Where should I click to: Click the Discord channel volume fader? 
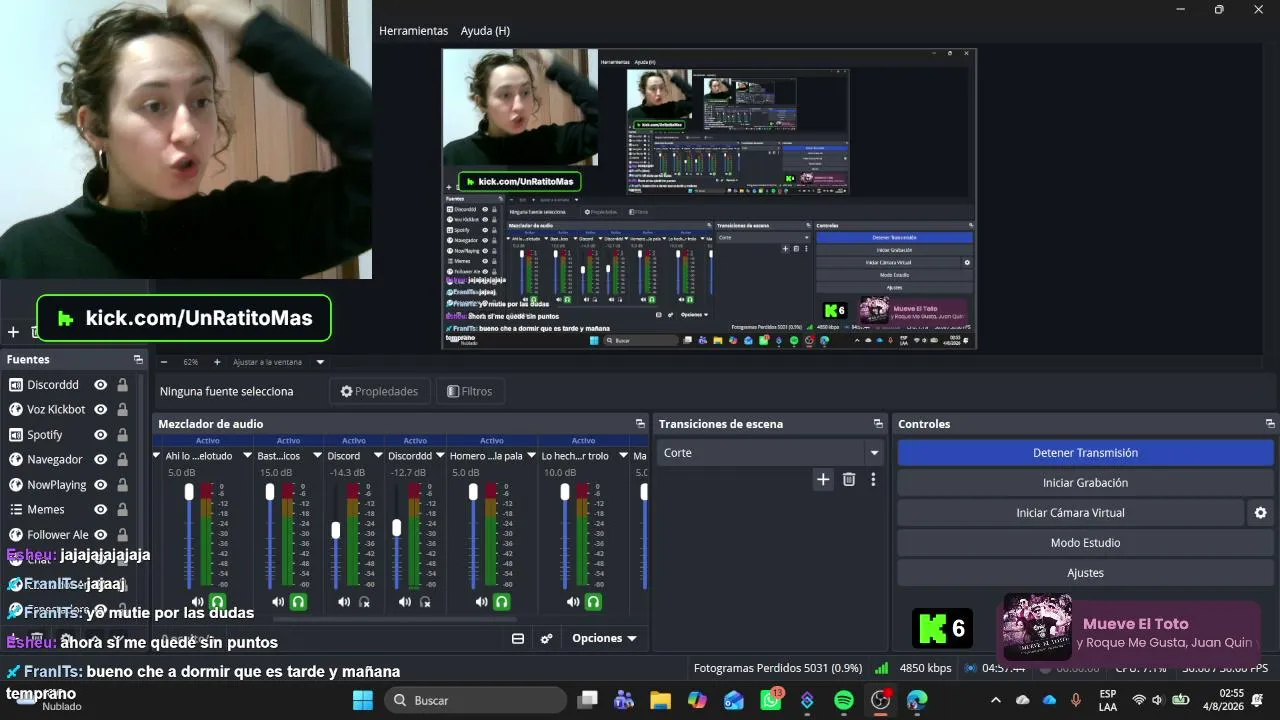336,530
